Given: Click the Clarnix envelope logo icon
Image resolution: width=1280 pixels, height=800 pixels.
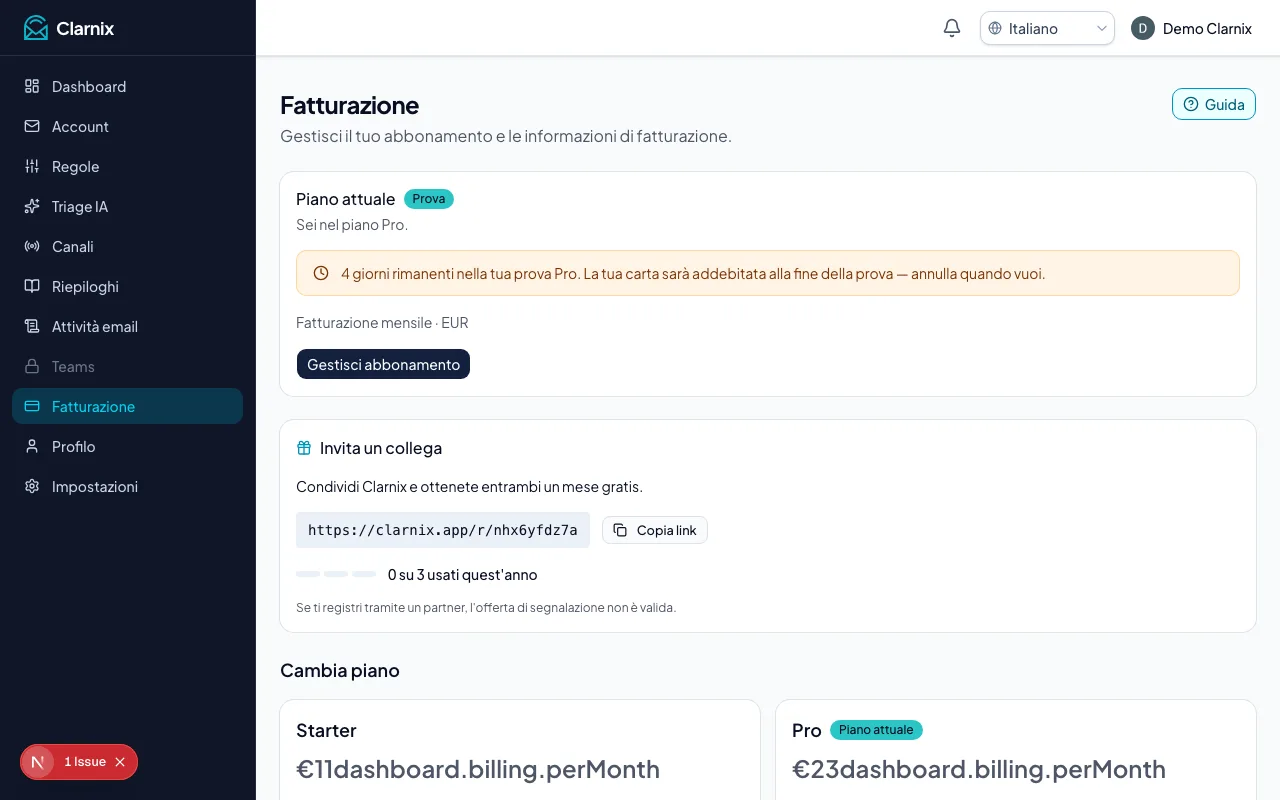Looking at the screenshot, I should pyautogui.click(x=36, y=28).
